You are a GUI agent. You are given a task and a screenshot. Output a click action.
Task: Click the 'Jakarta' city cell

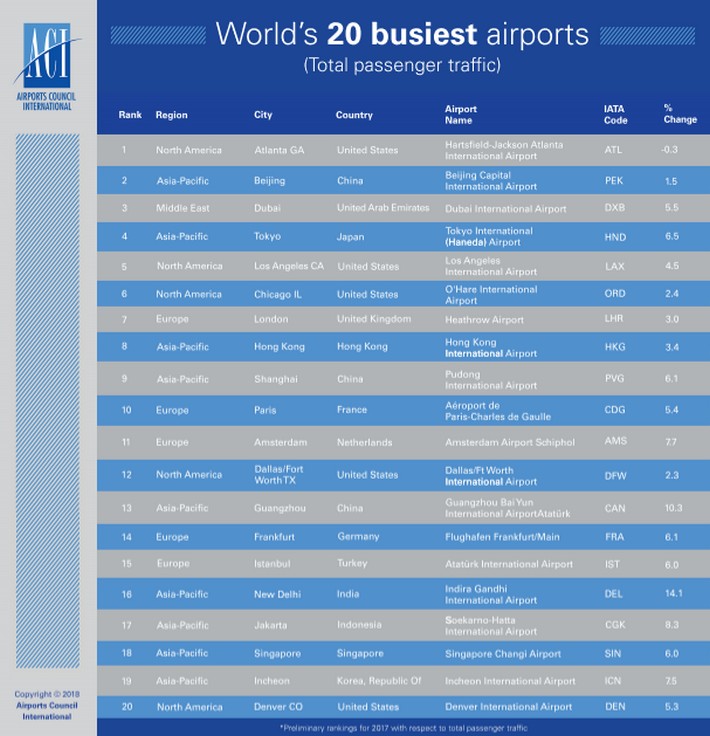(x=270, y=625)
